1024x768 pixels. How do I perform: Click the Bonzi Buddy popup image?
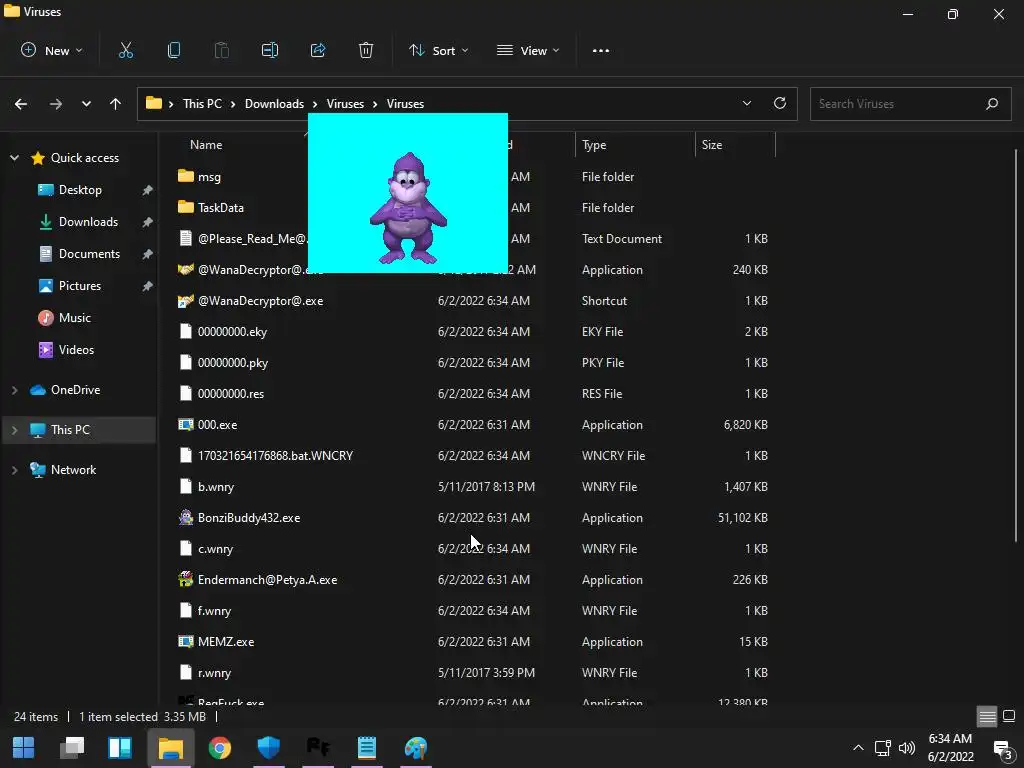coord(408,193)
